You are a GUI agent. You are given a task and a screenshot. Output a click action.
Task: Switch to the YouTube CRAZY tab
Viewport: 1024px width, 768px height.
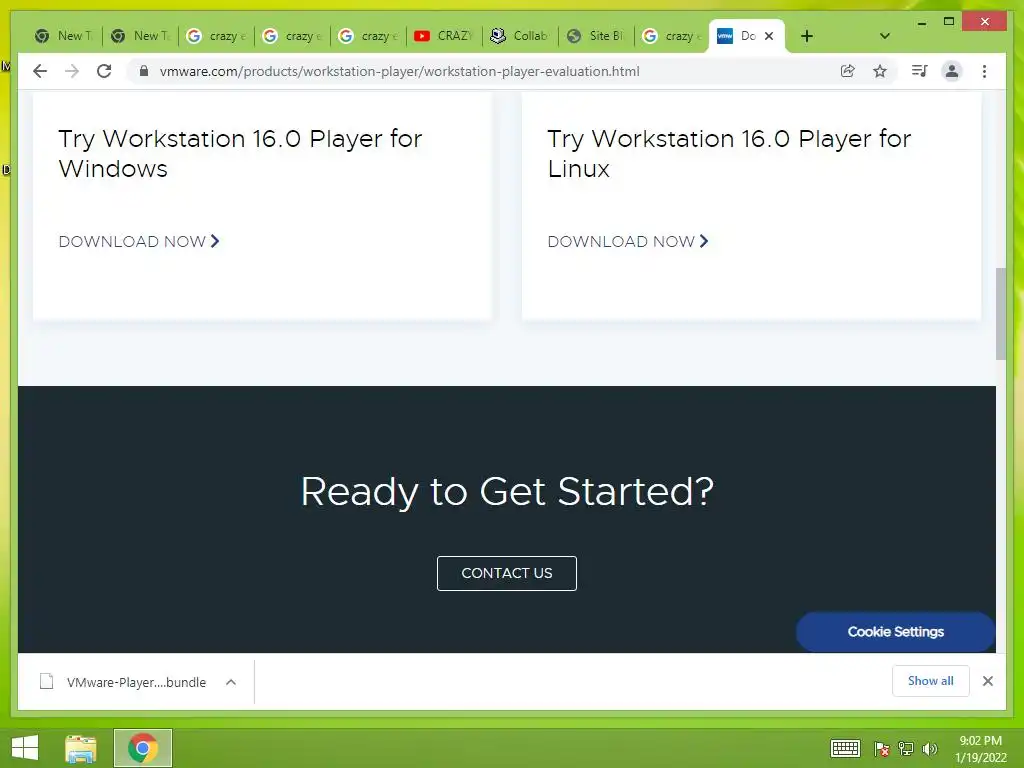point(443,36)
